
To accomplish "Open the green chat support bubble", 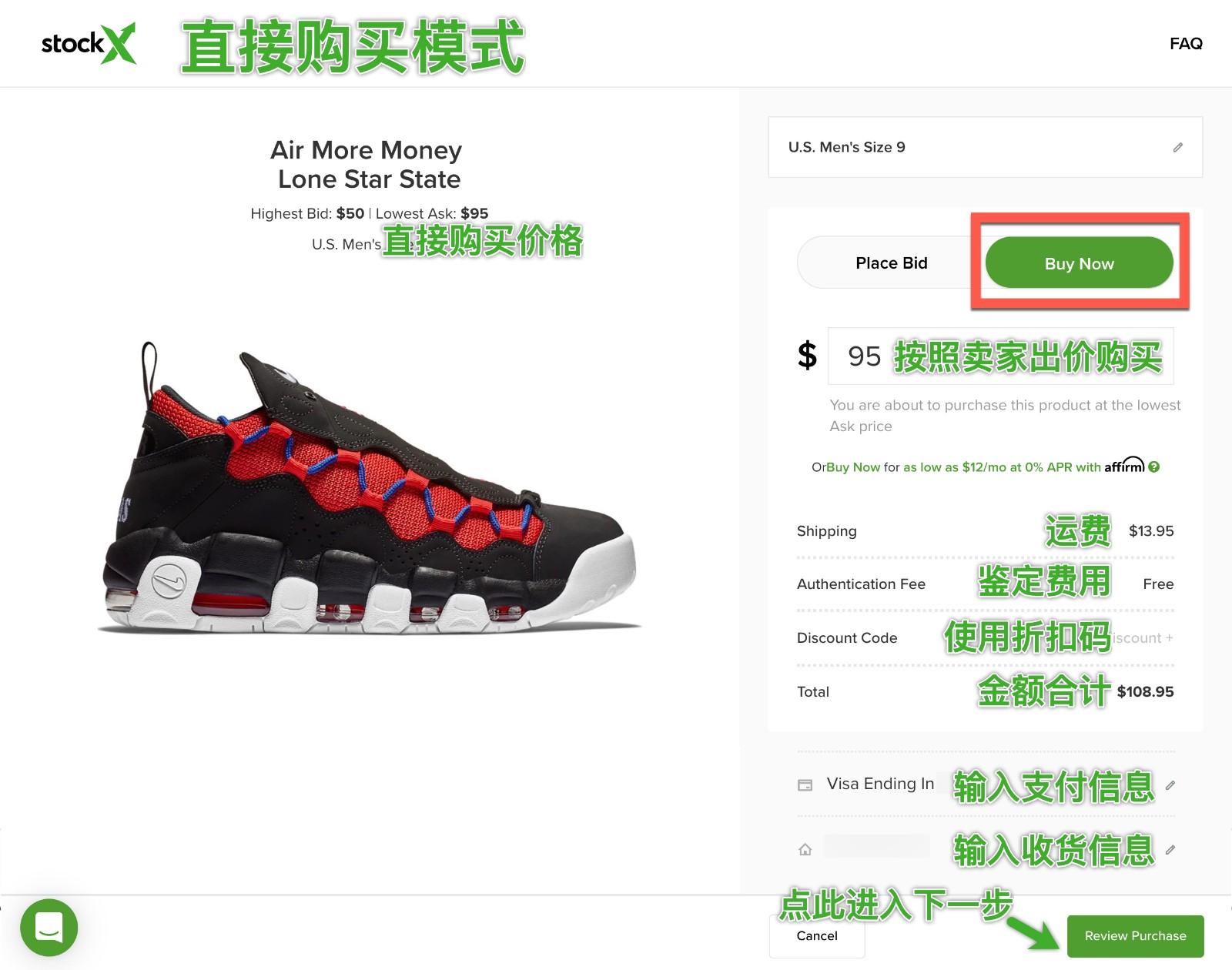I will (49, 927).
